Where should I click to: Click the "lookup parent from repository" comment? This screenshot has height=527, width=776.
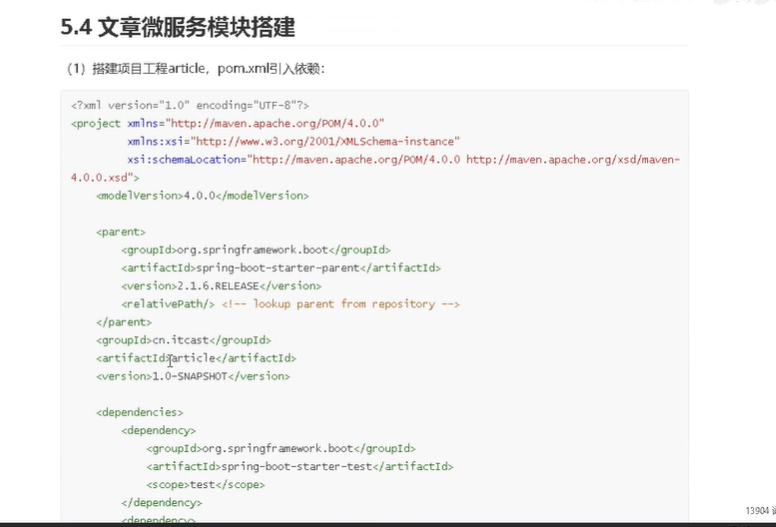click(x=340, y=304)
